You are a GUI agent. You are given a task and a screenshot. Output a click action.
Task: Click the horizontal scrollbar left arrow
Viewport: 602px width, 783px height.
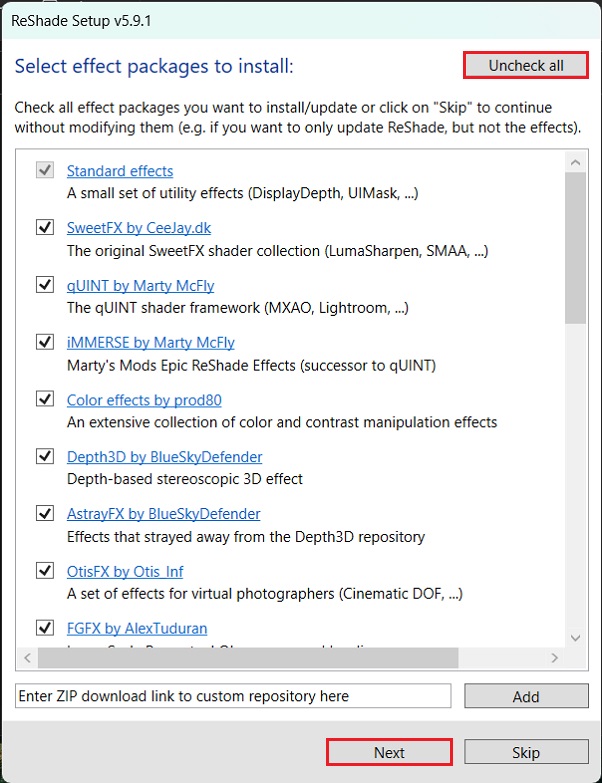[x=27, y=658]
